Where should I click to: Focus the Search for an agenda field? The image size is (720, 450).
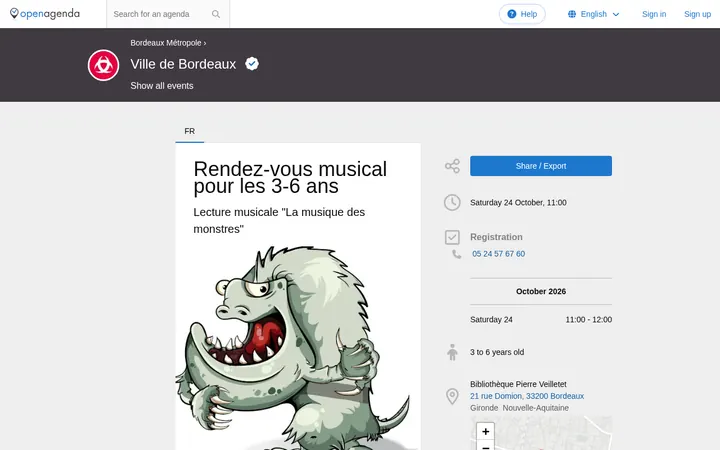tap(161, 14)
